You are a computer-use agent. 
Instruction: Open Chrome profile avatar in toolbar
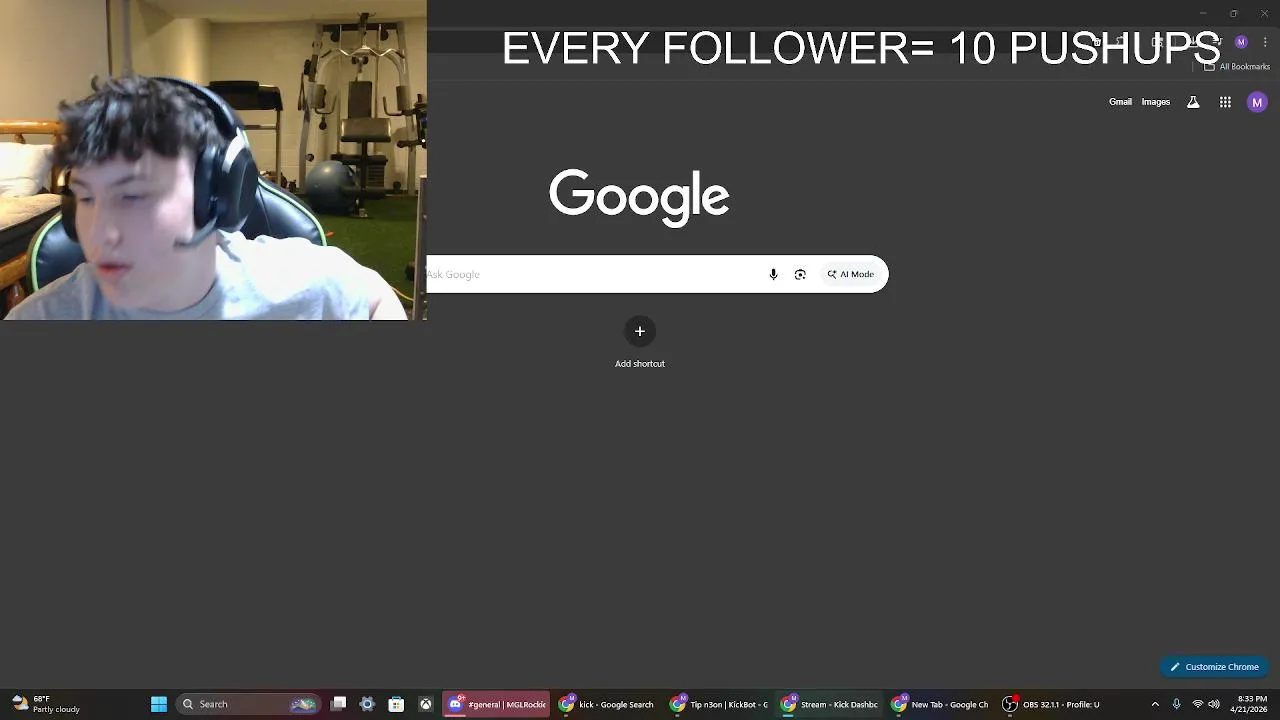1241,42
